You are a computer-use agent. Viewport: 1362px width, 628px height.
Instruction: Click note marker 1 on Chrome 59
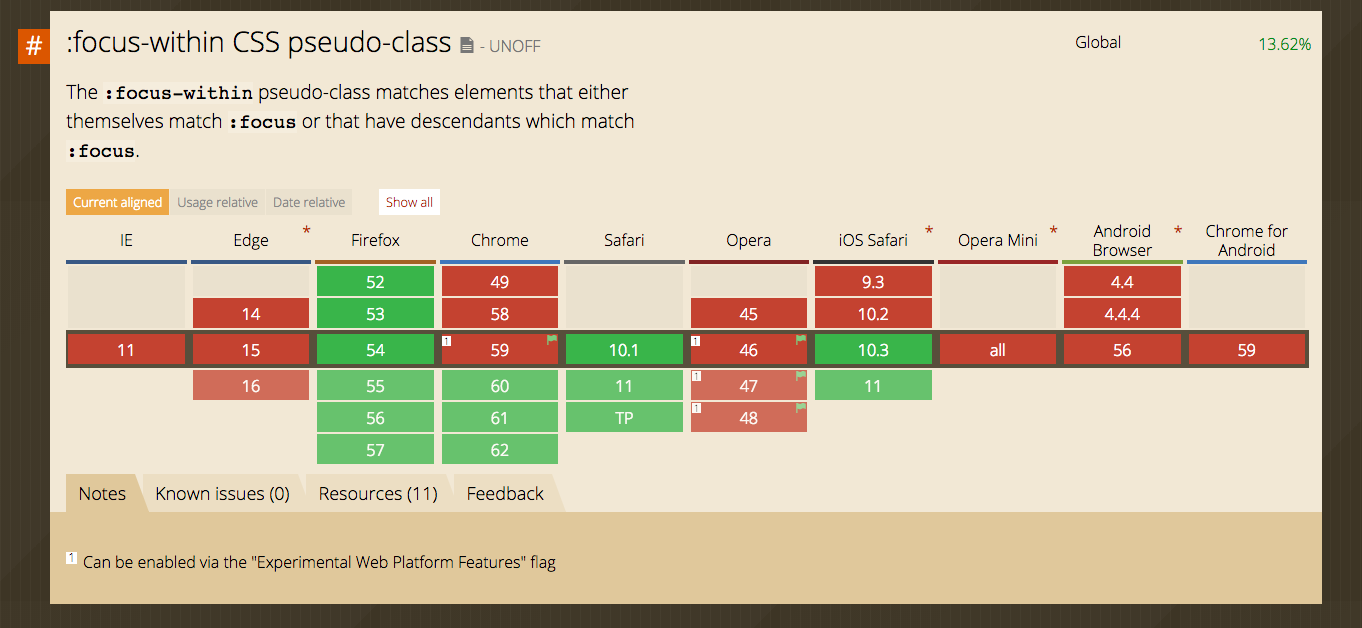click(x=446, y=341)
